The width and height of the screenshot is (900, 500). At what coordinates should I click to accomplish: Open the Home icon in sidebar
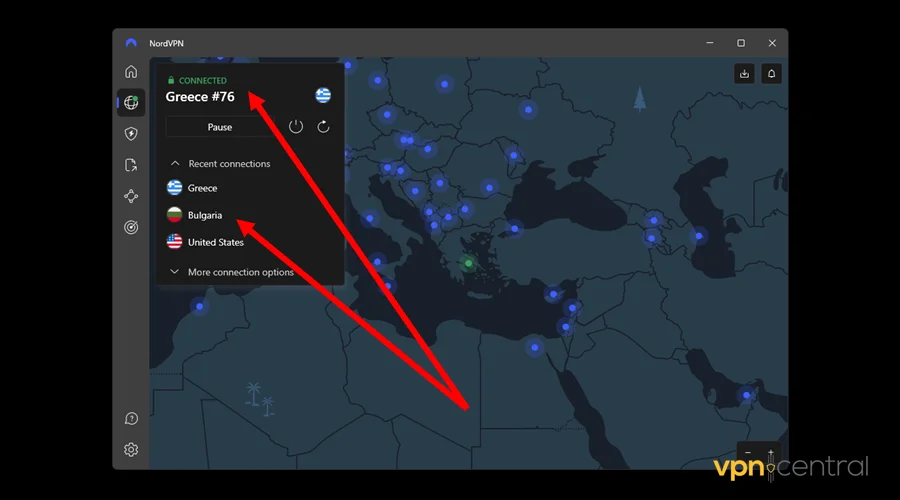click(131, 72)
